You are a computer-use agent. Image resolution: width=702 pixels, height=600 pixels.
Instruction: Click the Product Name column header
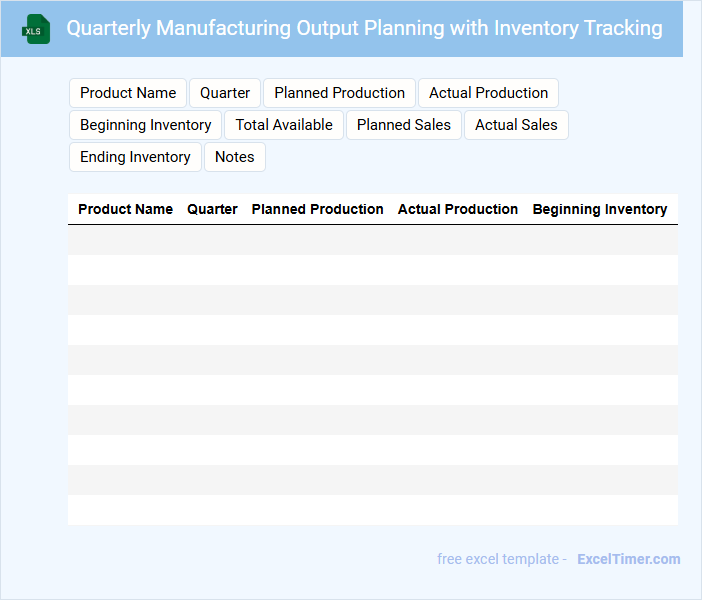click(125, 210)
